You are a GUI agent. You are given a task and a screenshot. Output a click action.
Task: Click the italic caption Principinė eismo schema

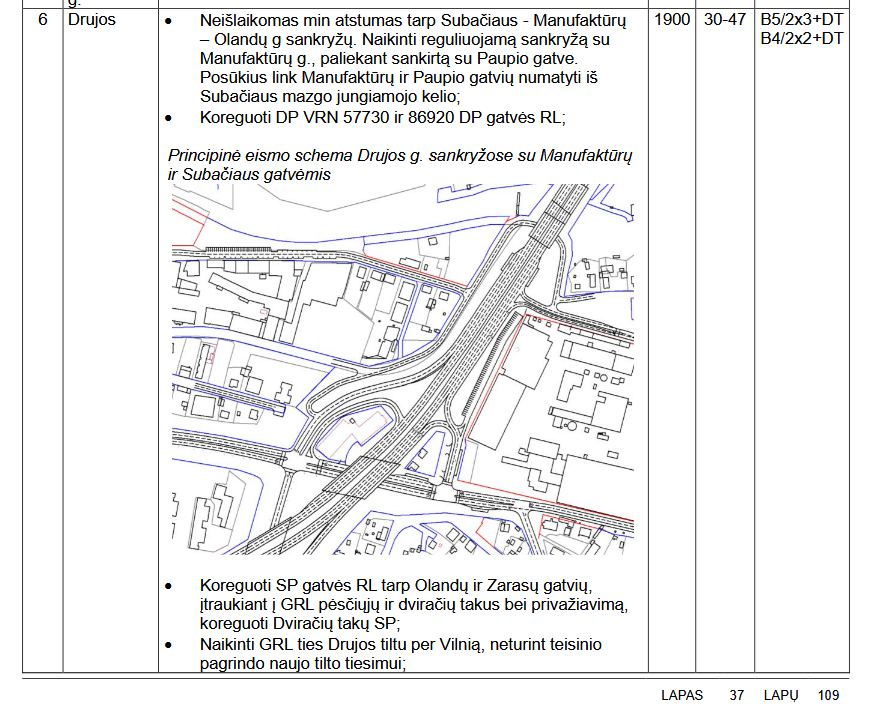tap(400, 165)
